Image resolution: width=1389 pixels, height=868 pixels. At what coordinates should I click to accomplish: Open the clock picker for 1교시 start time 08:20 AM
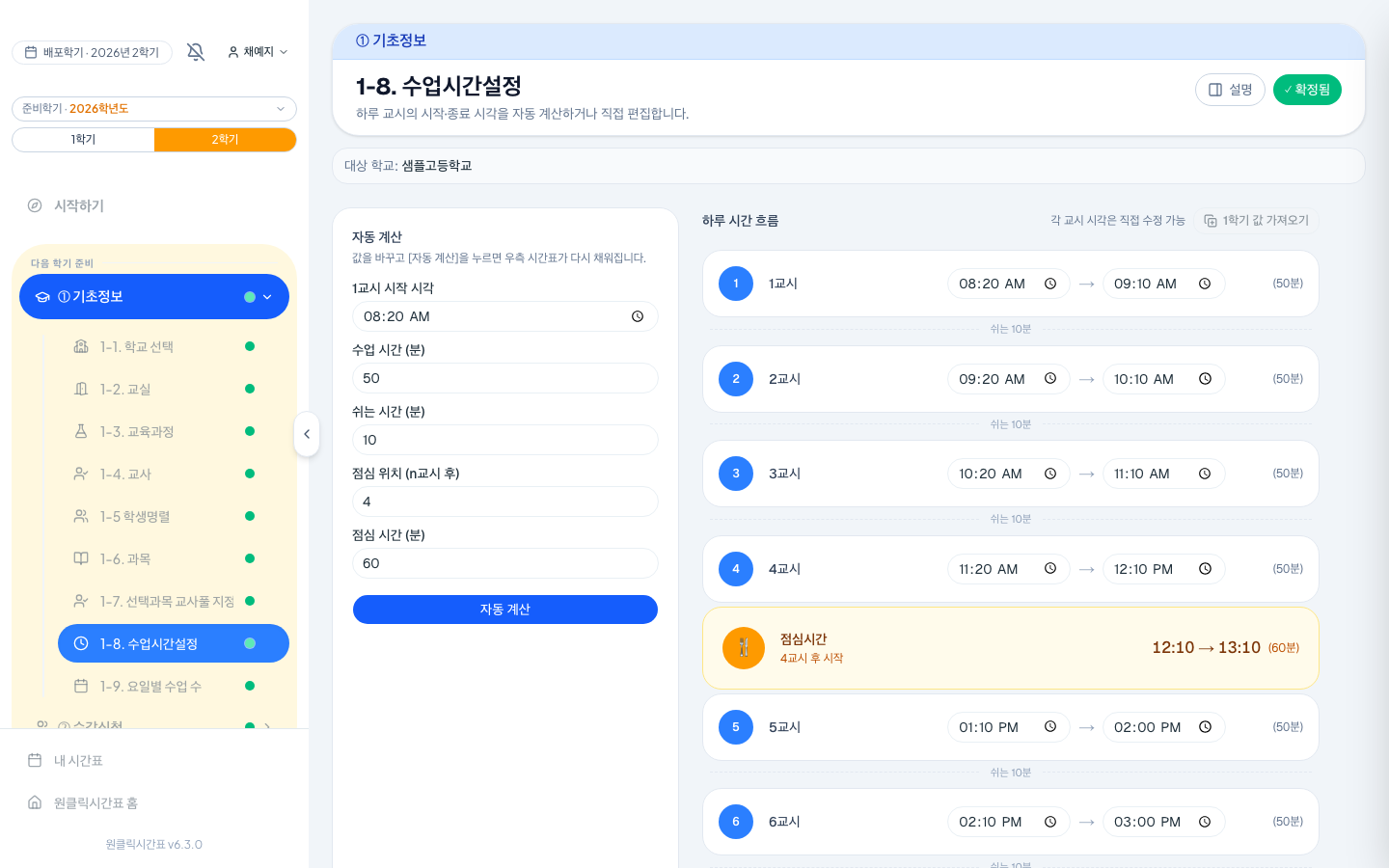coord(1050,284)
